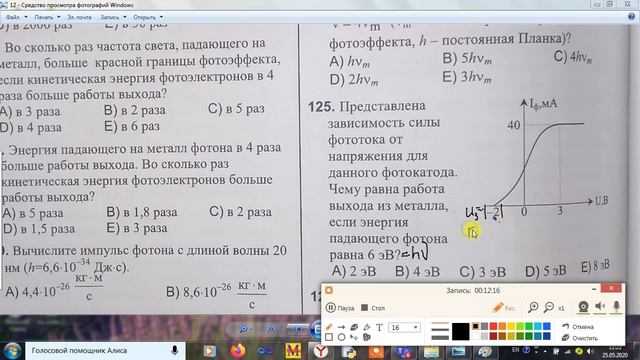The height and width of the screenshot is (360, 640).
Task: Click the large black current color box
Action: point(460,331)
